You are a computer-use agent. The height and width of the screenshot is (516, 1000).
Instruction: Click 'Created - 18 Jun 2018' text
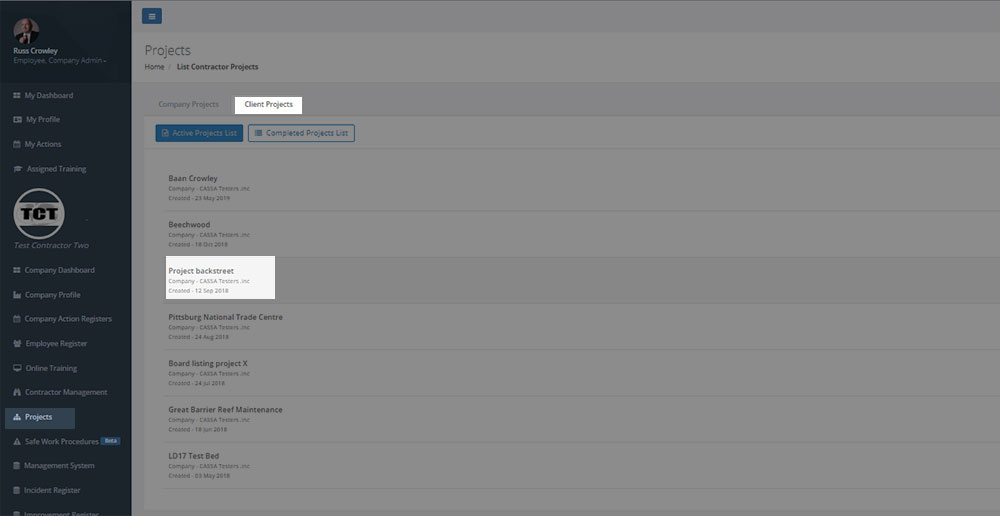(x=198, y=429)
